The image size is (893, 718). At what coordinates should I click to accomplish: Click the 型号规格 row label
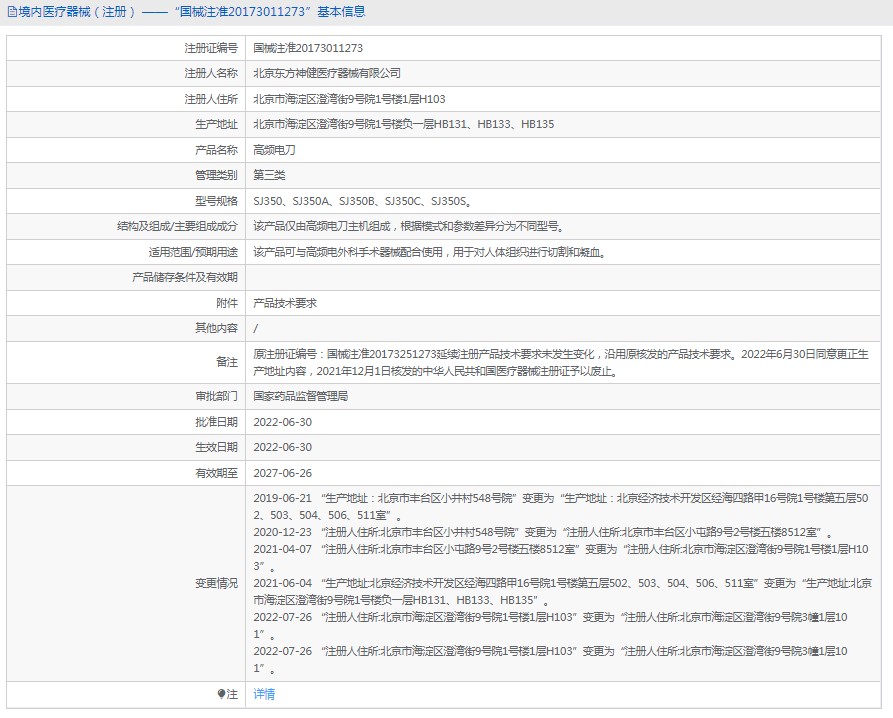click(x=216, y=200)
